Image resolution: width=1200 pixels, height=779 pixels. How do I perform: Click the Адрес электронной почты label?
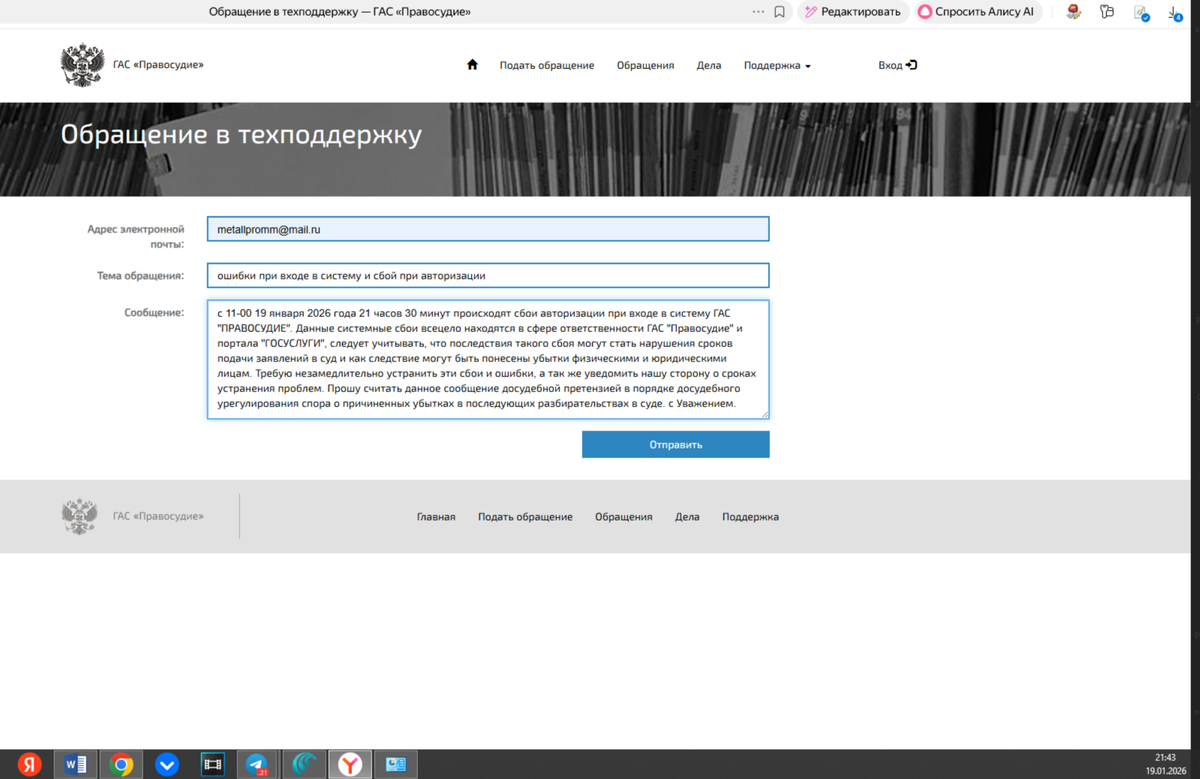coord(135,236)
